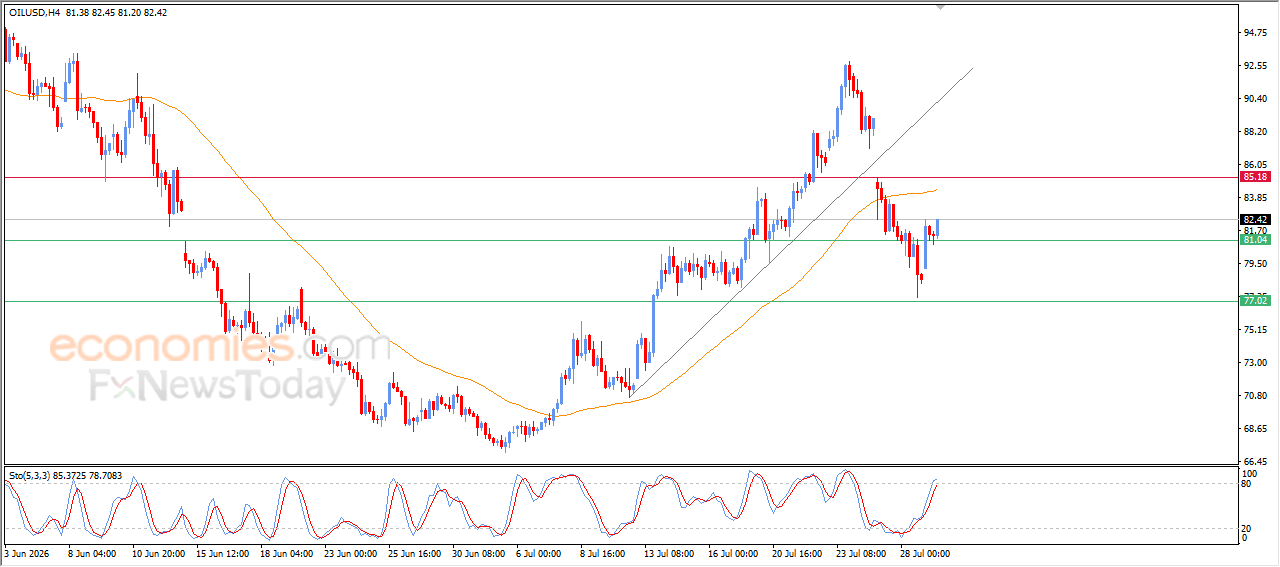This screenshot has height=567, width=1280.
Task: Click the 94.75 price axis label
Action: pos(1255,32)
